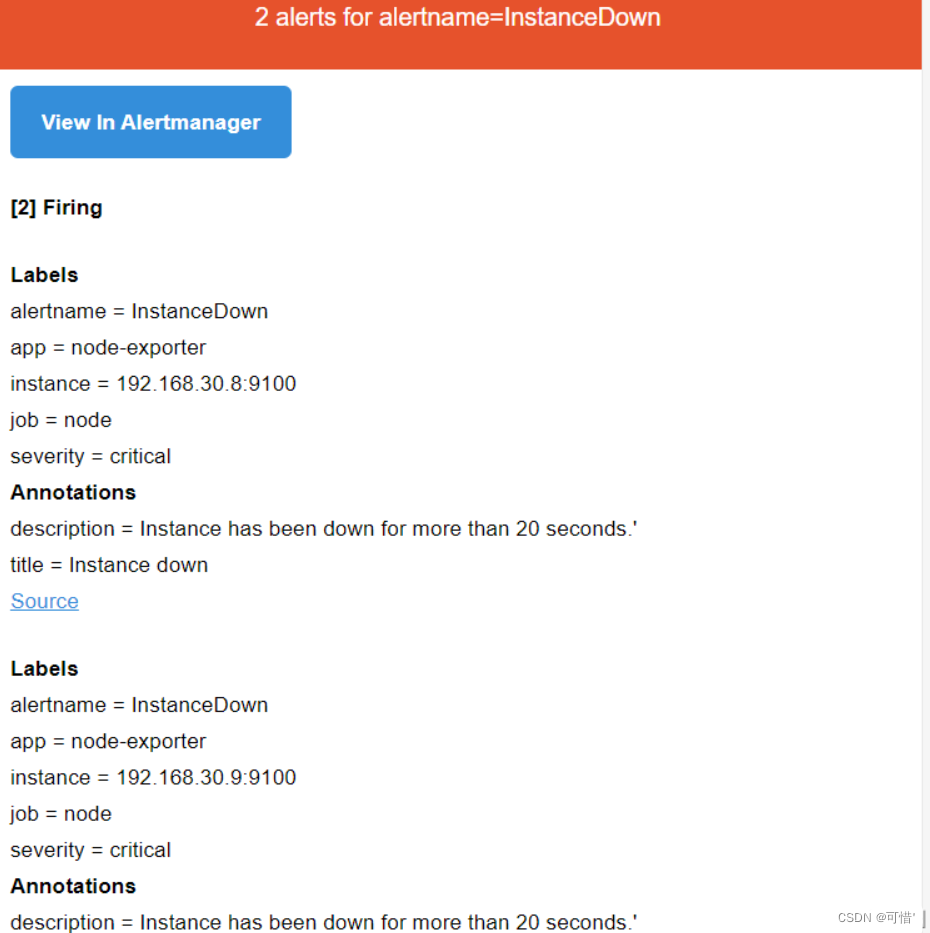Click instance 192.168.30.8:9100 text
This screenshot has width=930, height=933.
coord(153,384)
